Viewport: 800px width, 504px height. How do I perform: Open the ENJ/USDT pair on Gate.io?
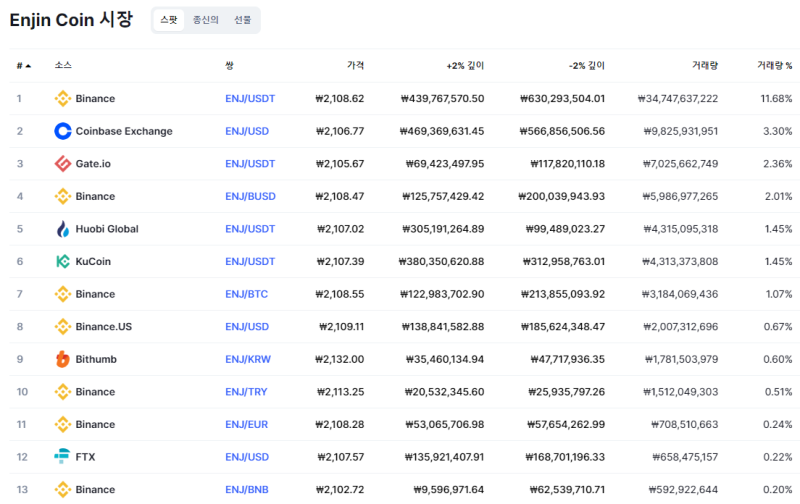coord(250,164)
